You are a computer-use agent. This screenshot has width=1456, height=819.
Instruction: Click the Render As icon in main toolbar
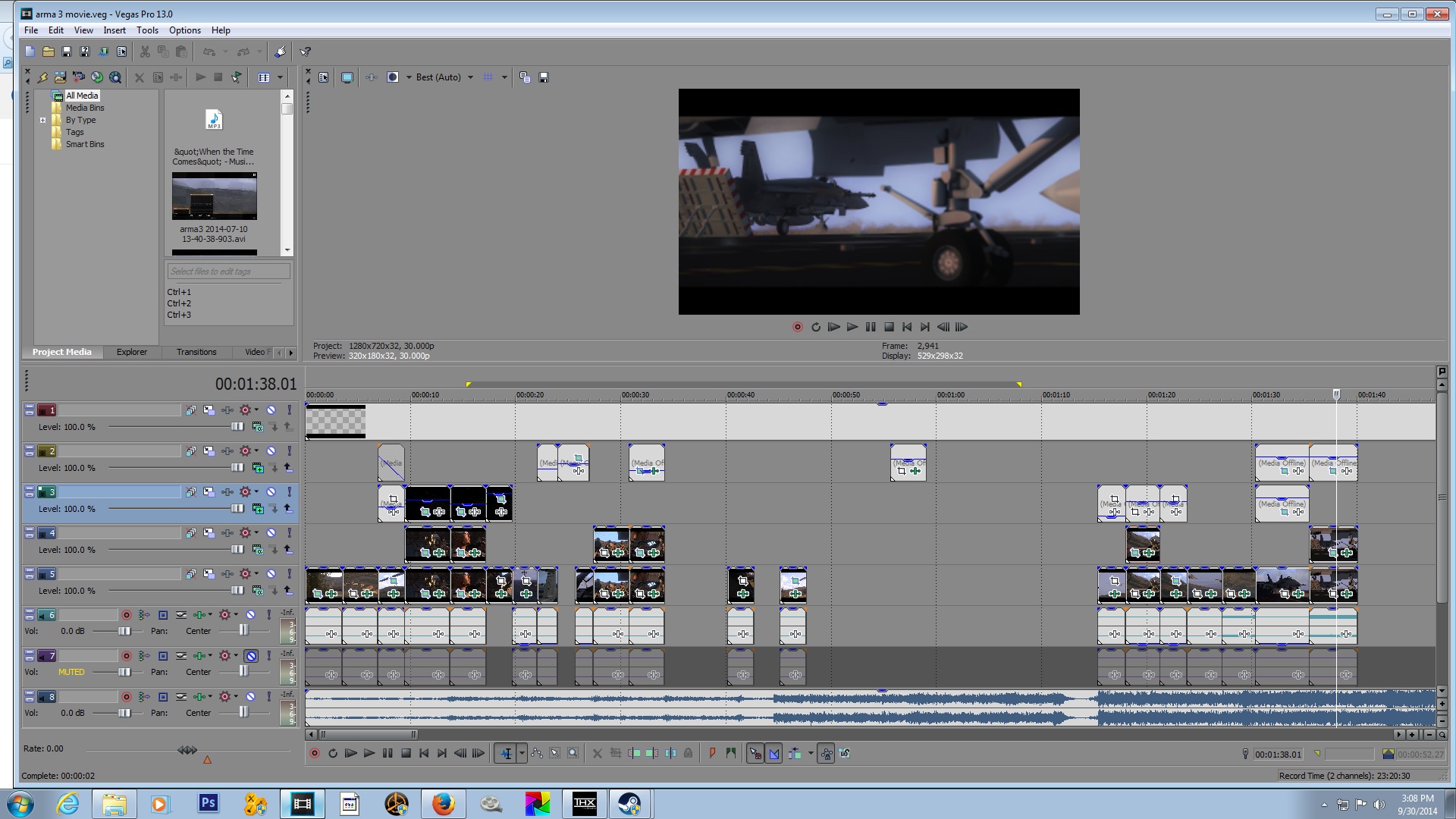[103, 52]
